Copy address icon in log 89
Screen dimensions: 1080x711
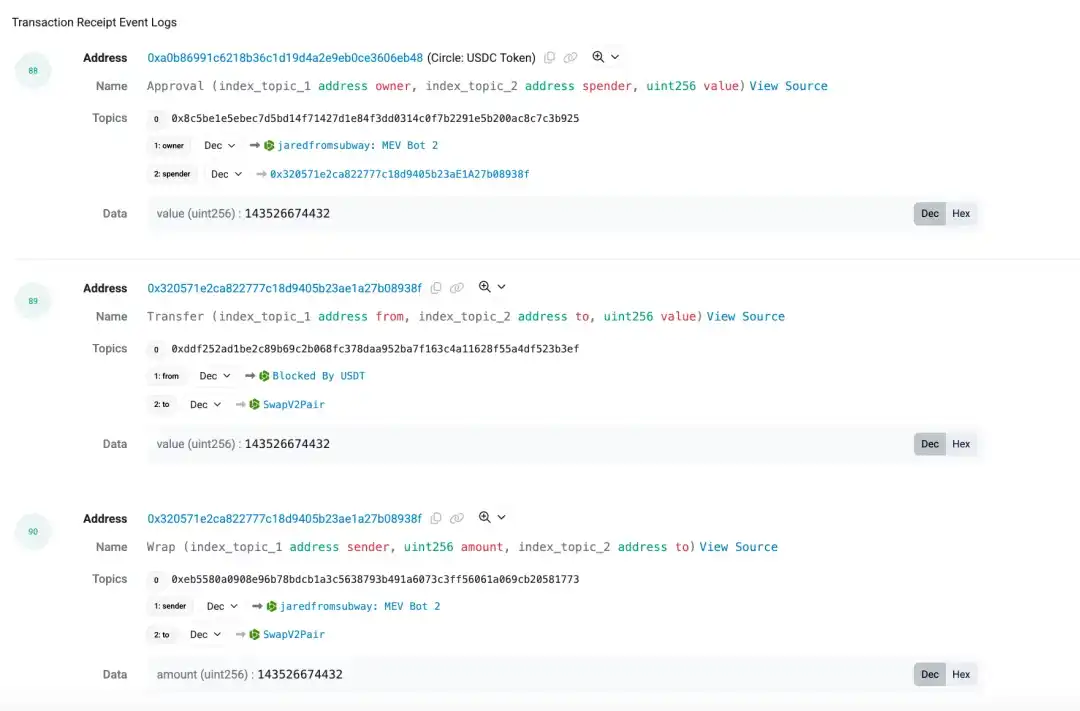tap(436, 288)
